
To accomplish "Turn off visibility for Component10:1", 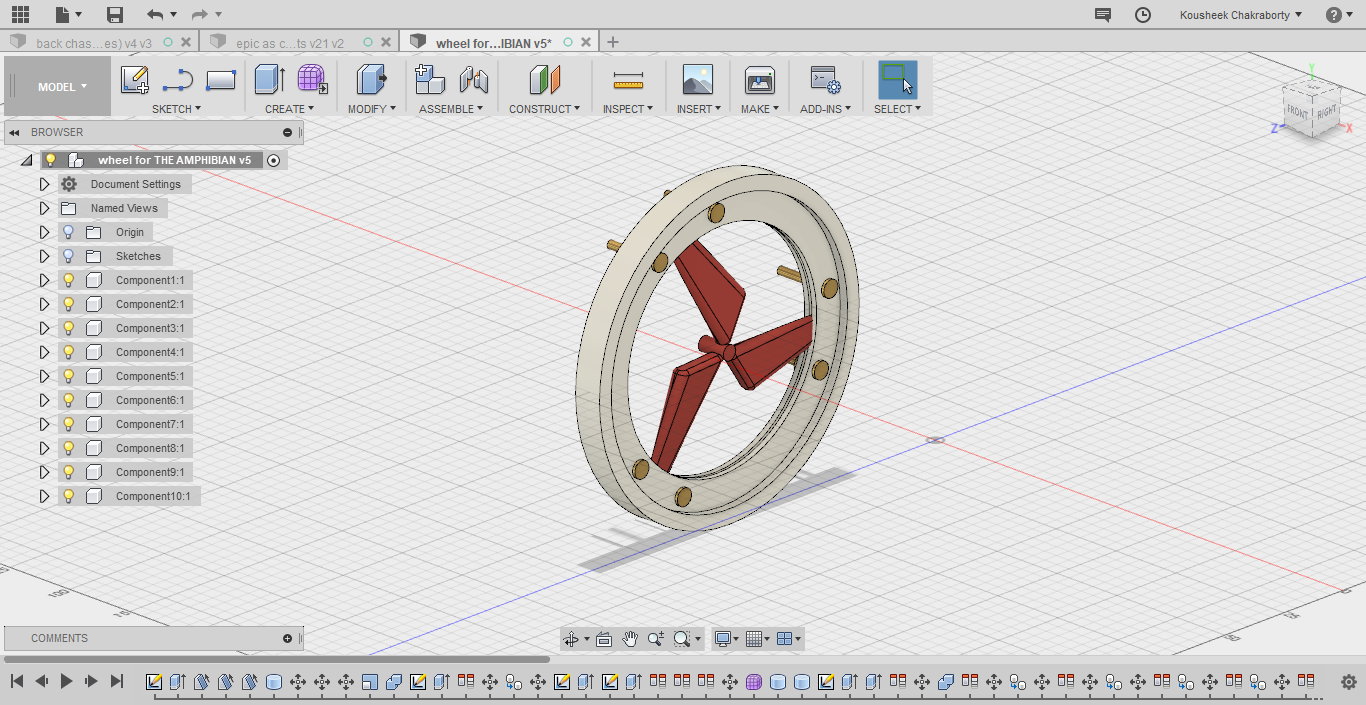I will point(66,495).
